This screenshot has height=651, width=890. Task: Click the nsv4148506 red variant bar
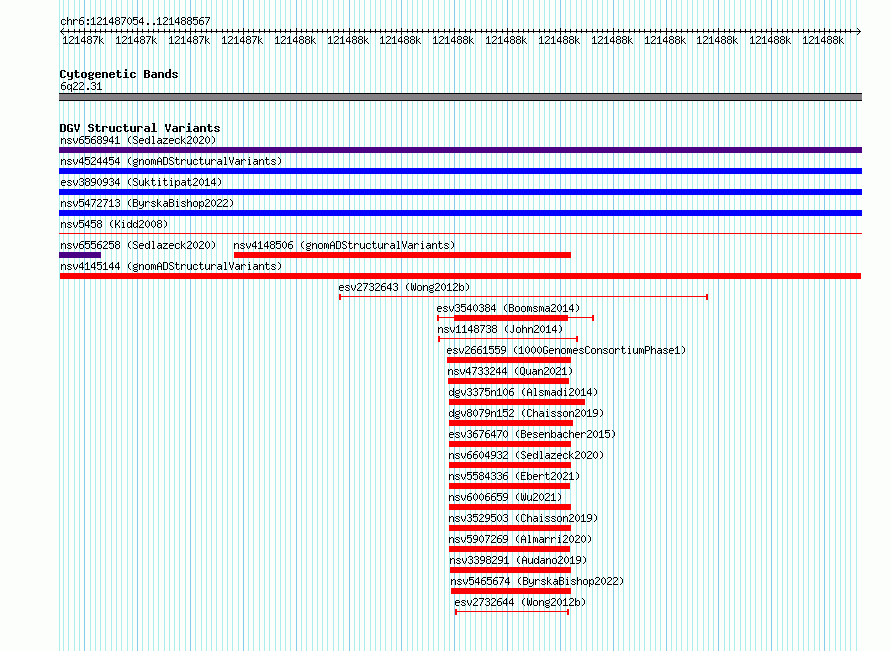[402, 255]
